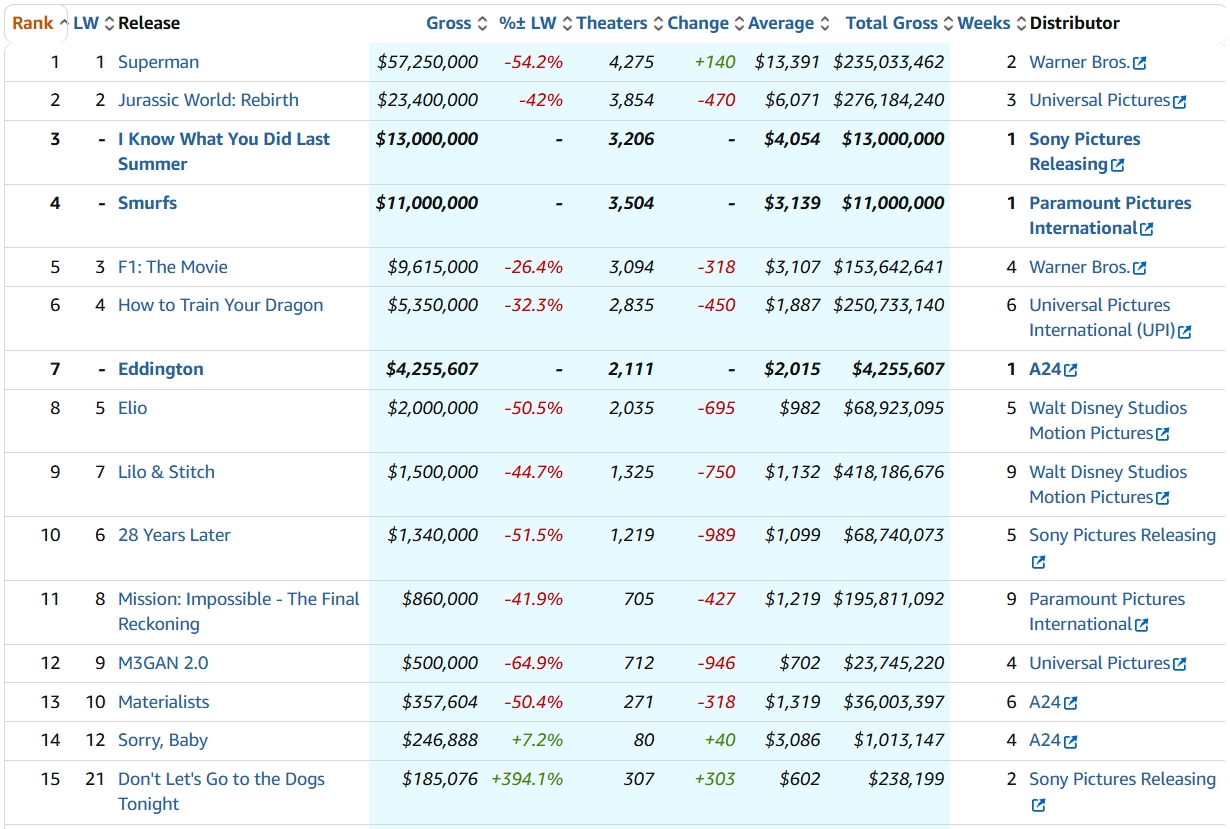Click external link icon in Sorry, Baby row
Screen dimensions: 1230x829
pos(1072,742)
